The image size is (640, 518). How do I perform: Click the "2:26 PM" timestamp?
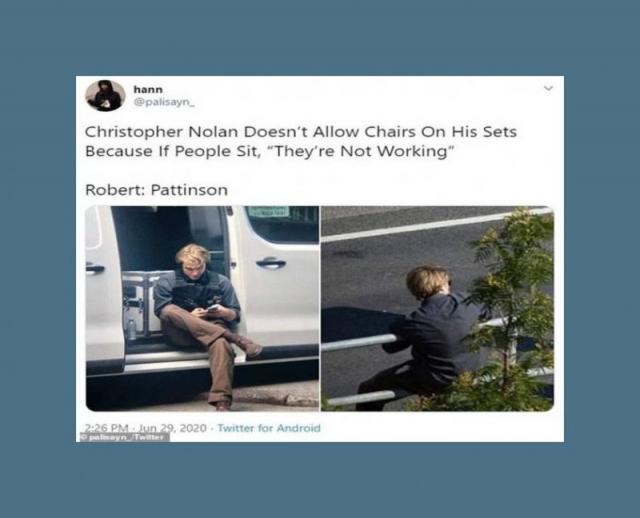coord(106,428)
